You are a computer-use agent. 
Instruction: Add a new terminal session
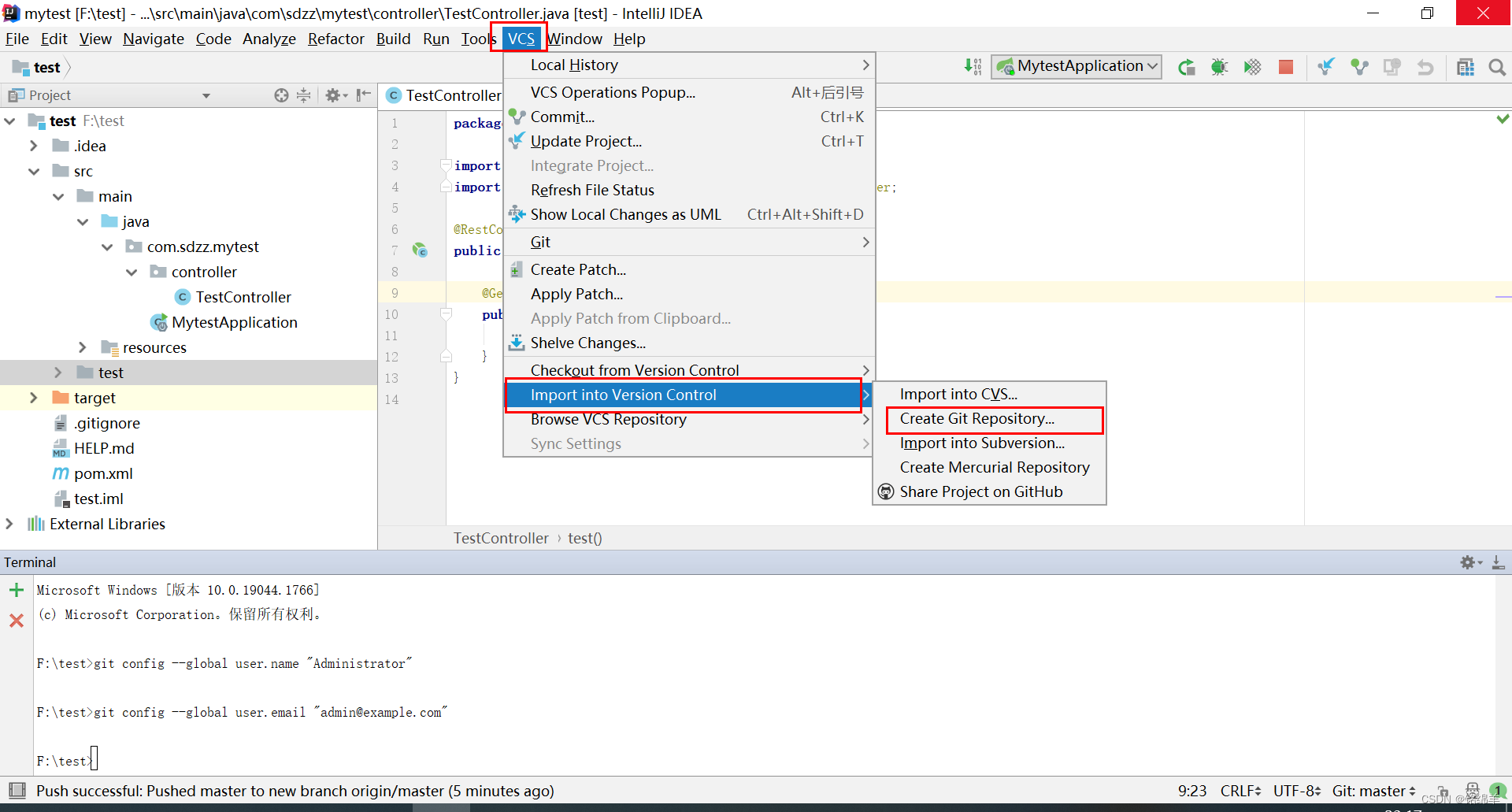click(x=16, y=590)
